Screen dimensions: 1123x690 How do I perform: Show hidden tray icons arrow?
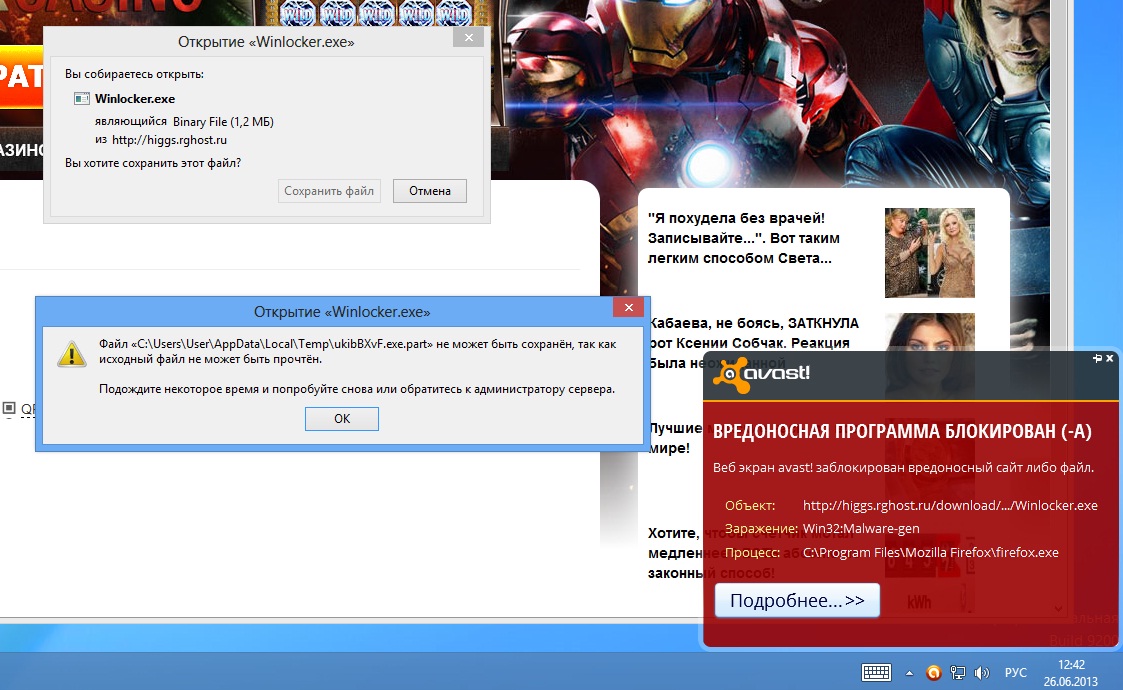pyautogui.click(x=909, y=673)
